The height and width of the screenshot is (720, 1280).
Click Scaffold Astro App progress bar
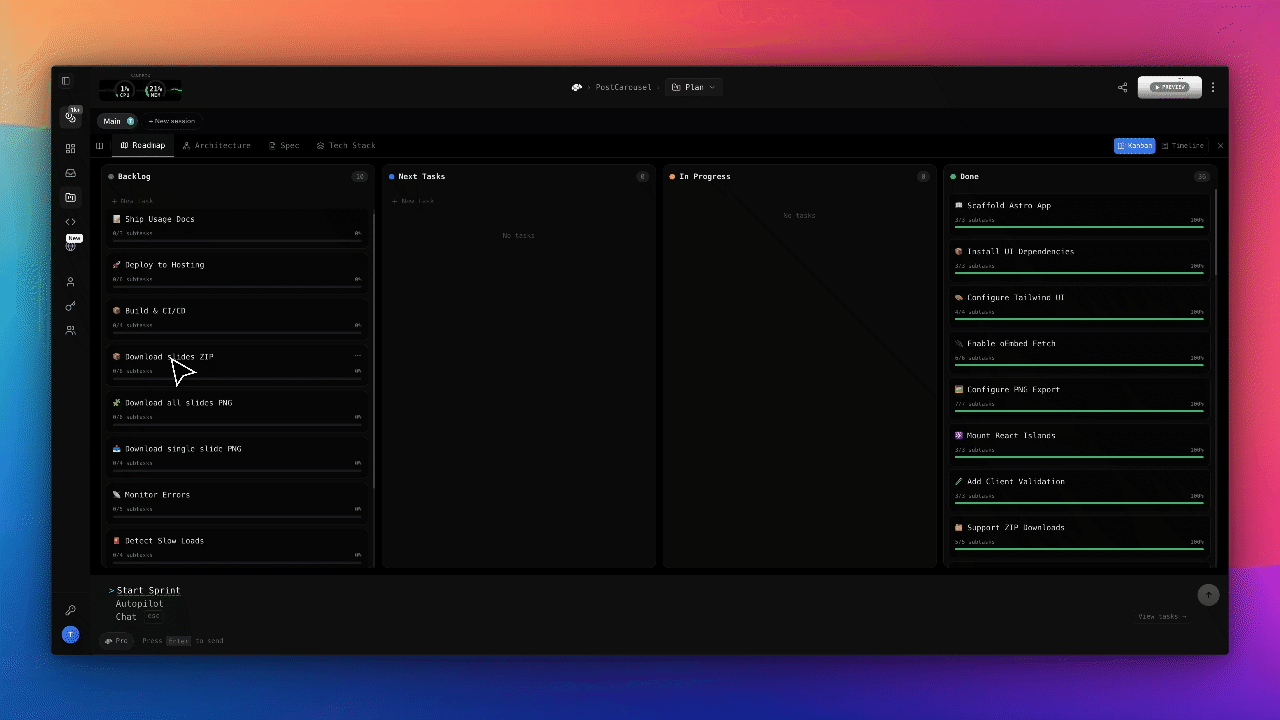[1079, 227]
